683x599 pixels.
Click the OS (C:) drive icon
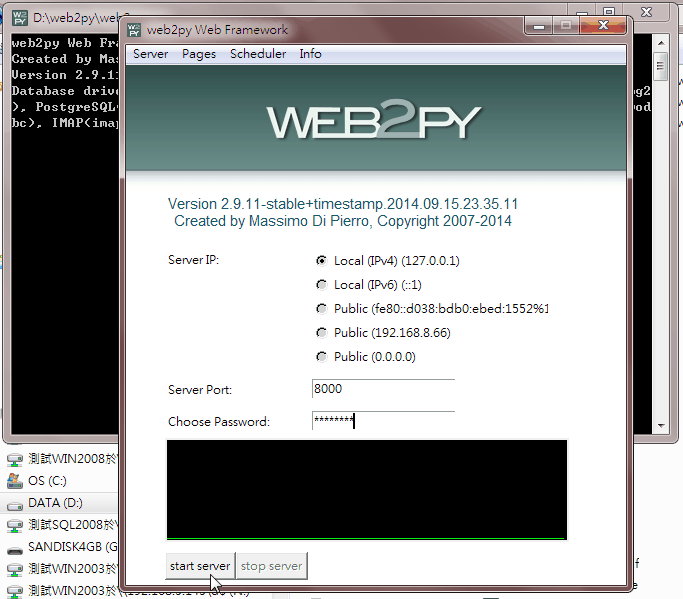[15, 481]
